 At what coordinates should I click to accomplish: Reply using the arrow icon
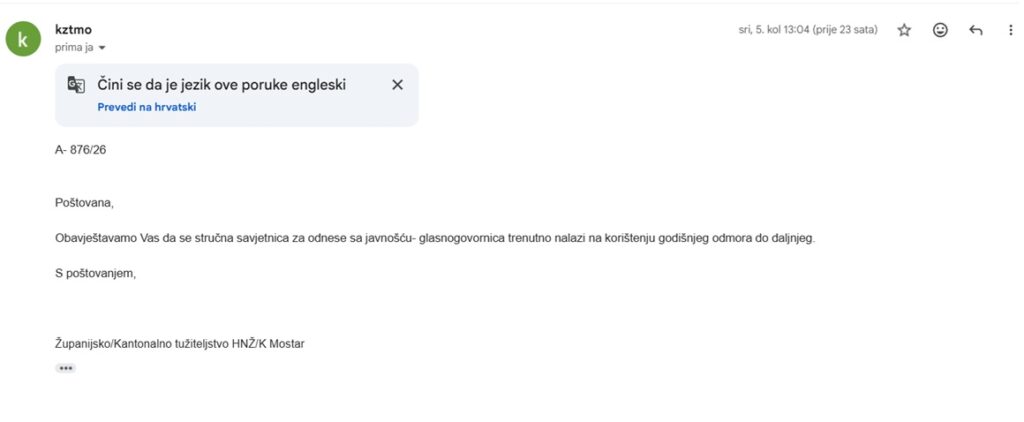[x=976, y=30]
